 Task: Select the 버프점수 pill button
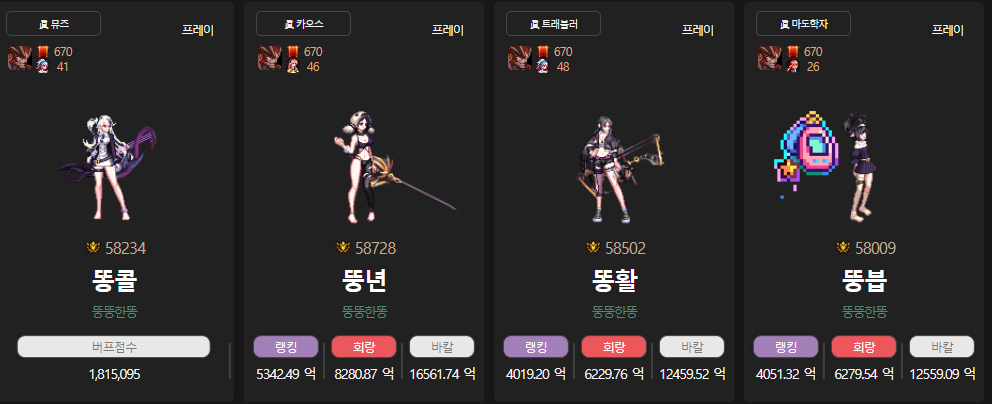point(113,346)
